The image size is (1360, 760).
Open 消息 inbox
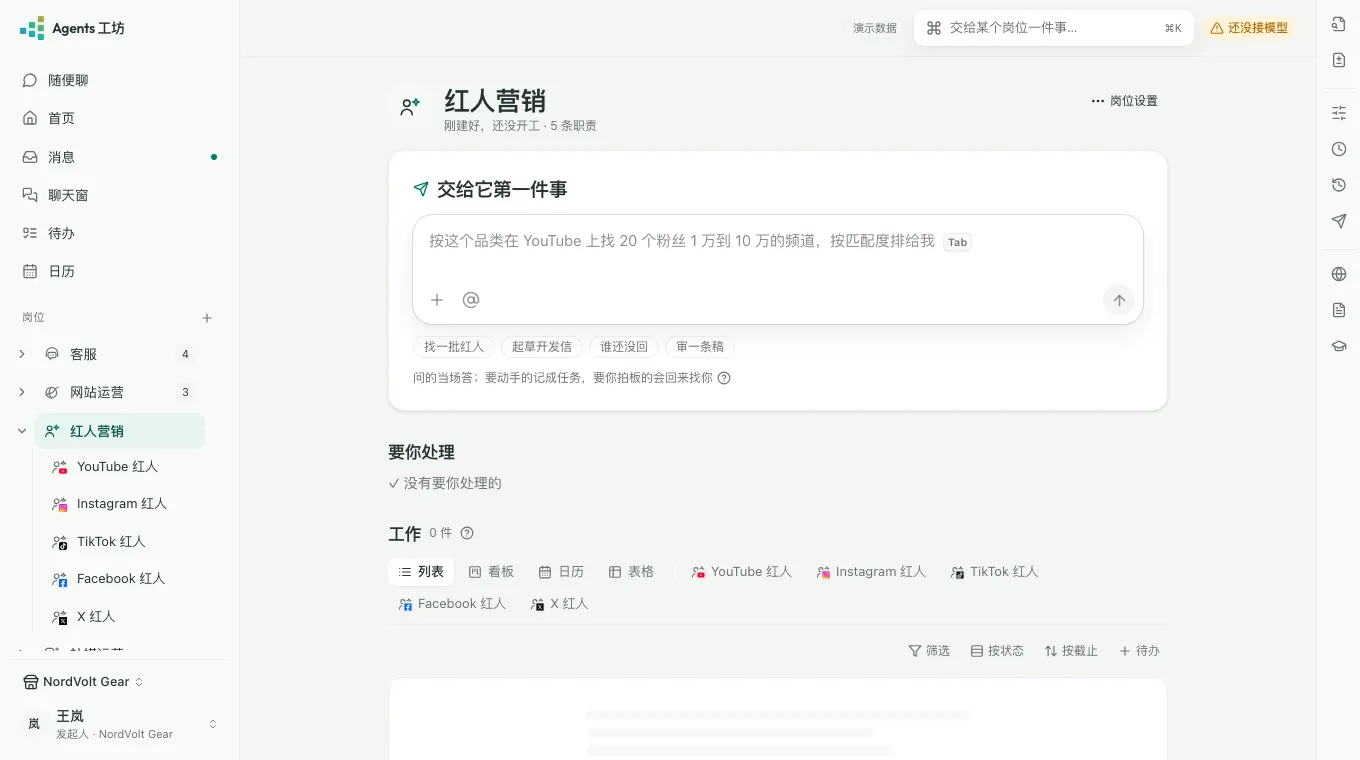120,157
